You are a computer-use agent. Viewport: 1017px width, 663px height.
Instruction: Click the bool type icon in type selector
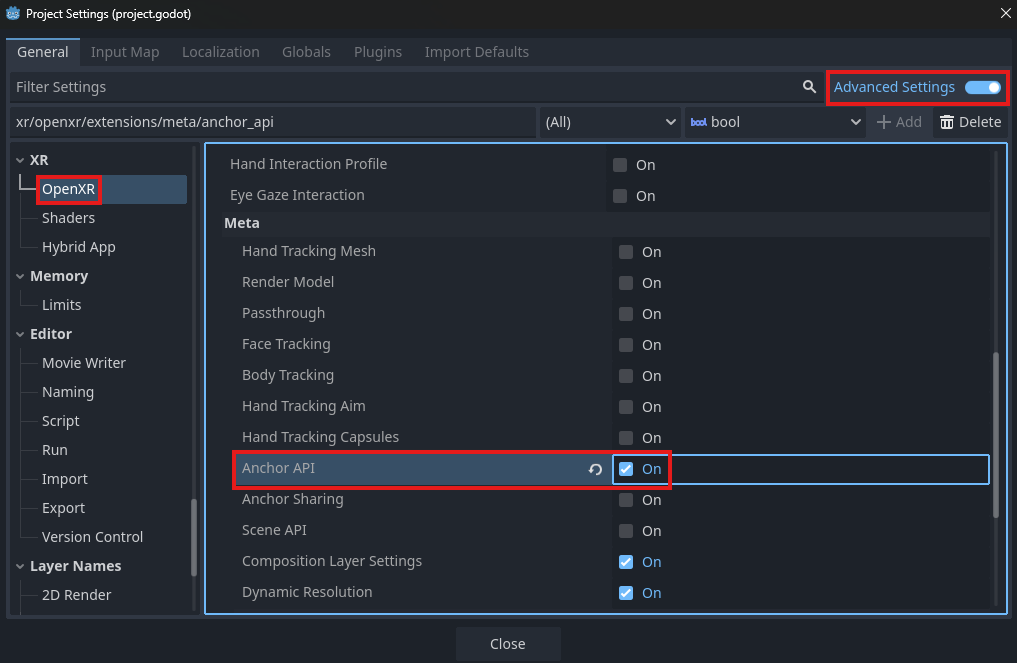[x=699, y=122]
